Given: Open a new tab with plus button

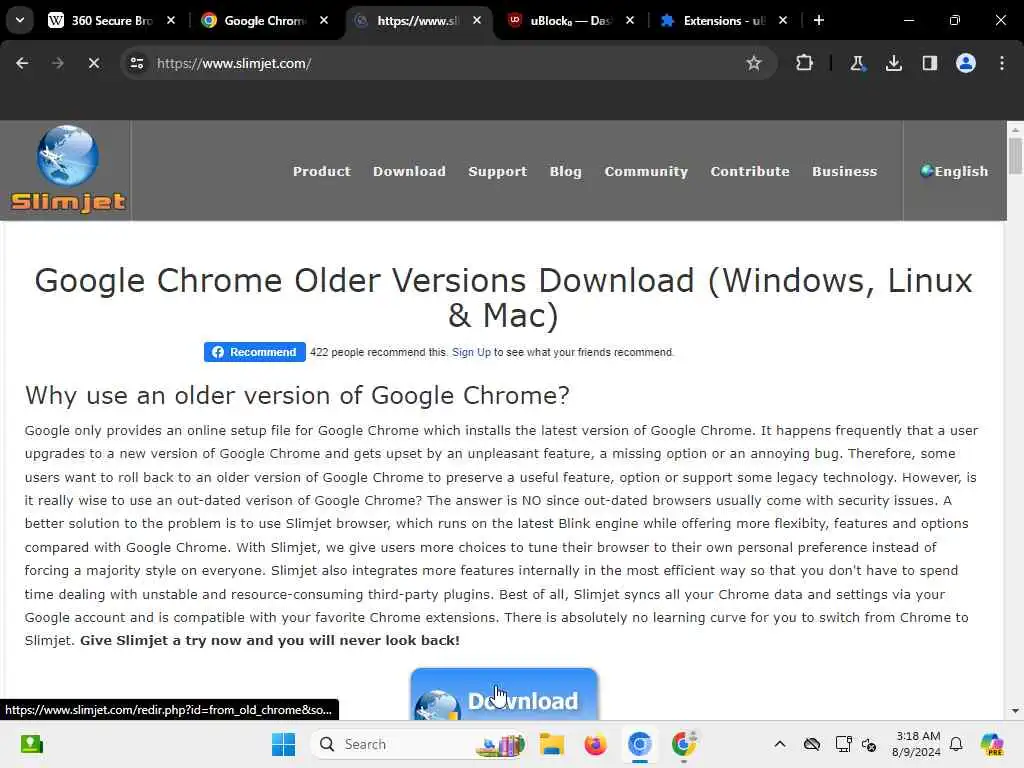Looking at the screenshot, I should point(818,20).
